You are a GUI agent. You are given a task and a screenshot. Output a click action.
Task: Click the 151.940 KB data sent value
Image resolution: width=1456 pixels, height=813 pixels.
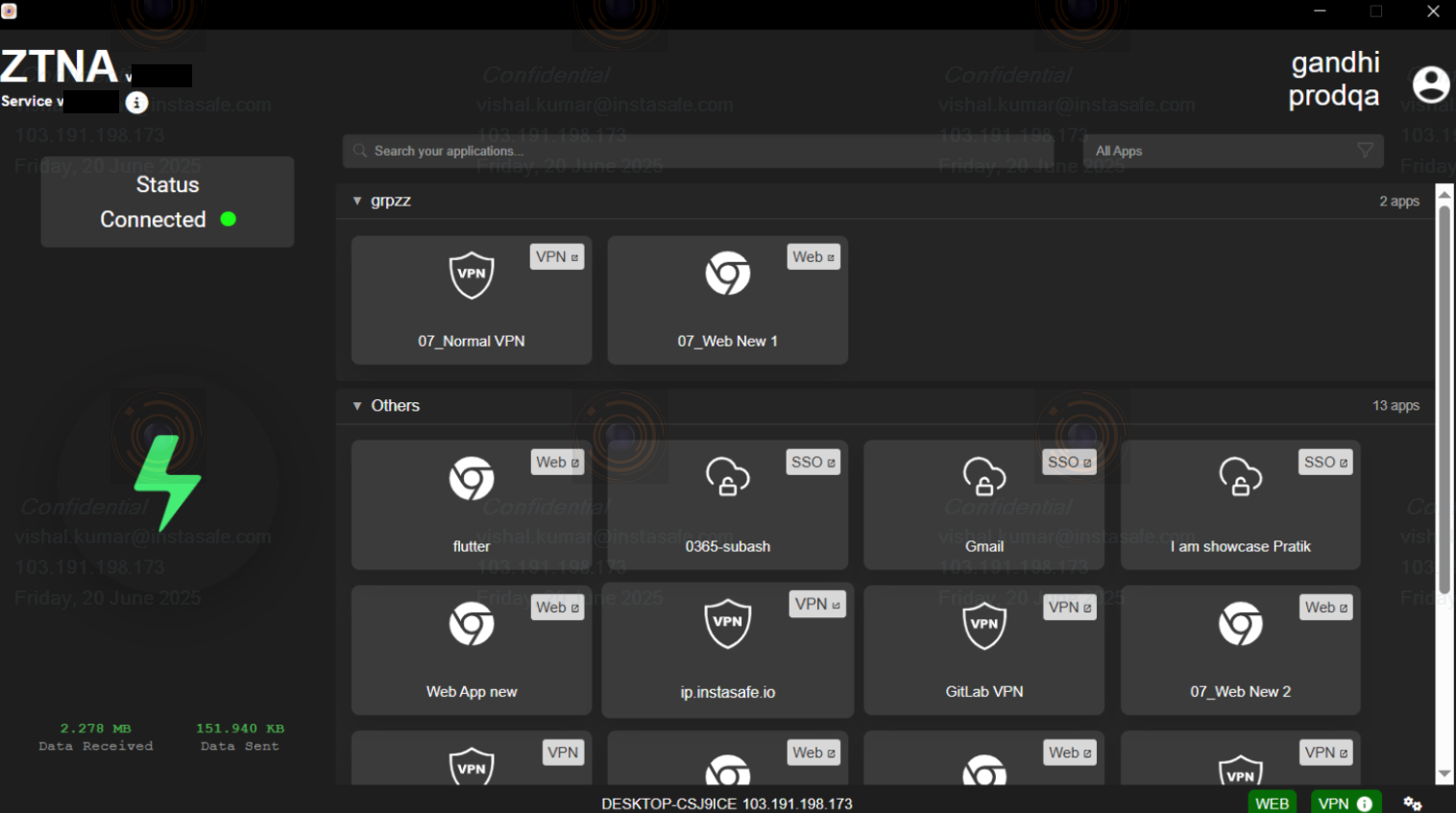tap(240, 729)
